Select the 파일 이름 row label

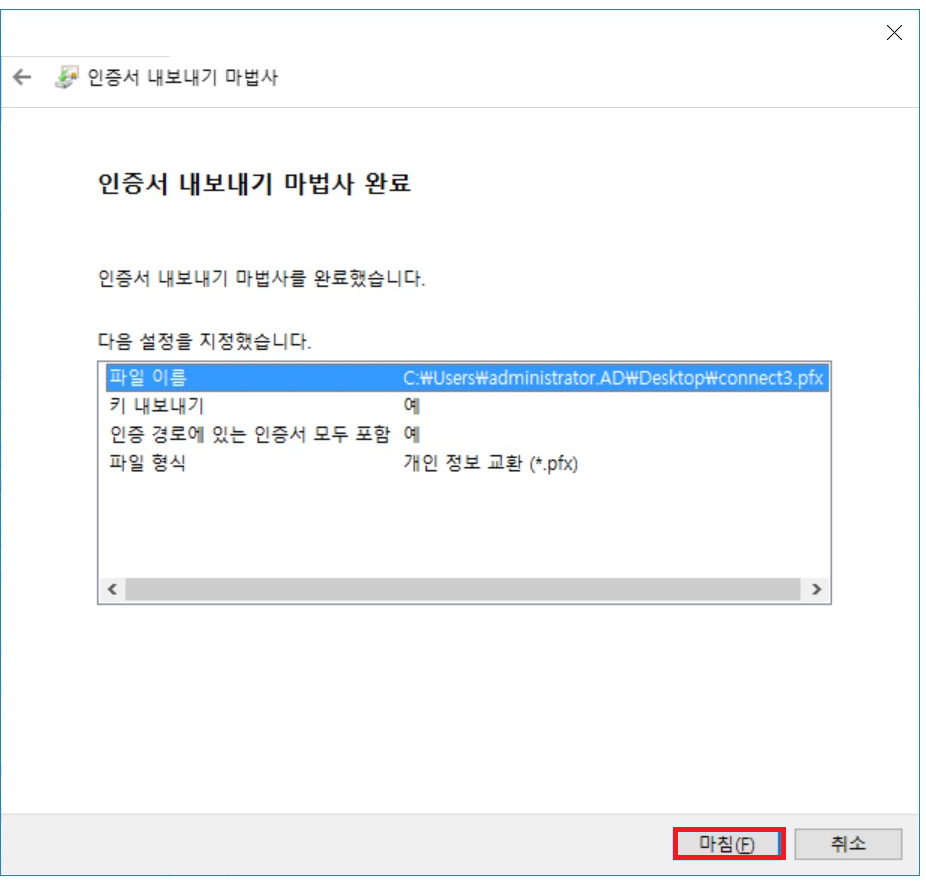(147, 378)
